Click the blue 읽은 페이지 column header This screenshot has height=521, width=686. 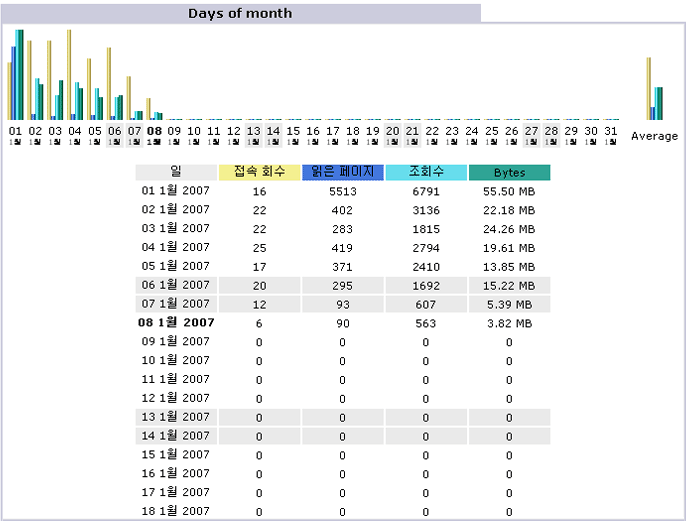342,172
